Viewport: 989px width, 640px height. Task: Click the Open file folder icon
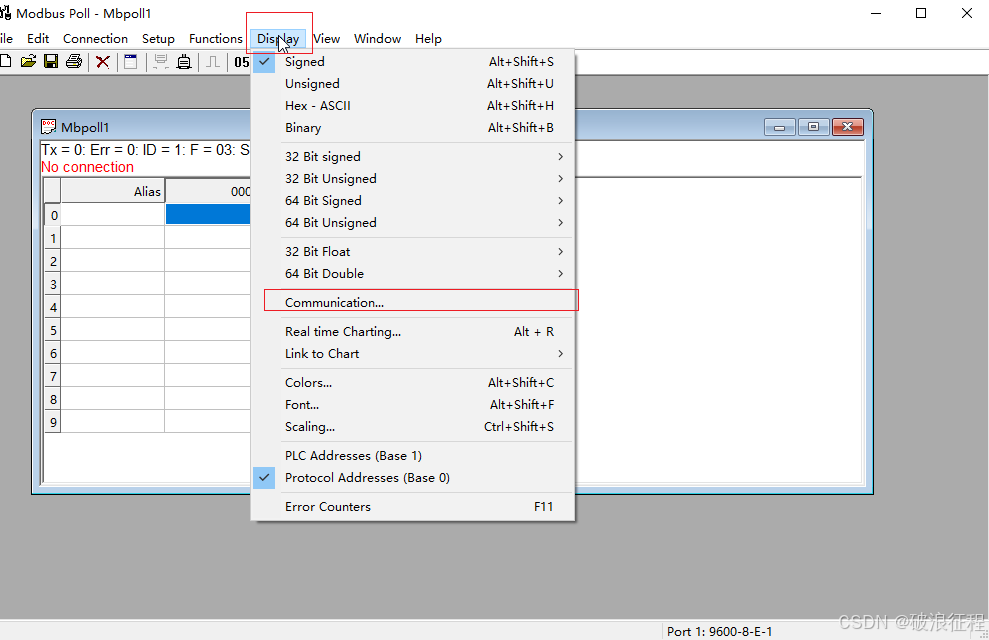pyautogui.click(x=28, y=61)
